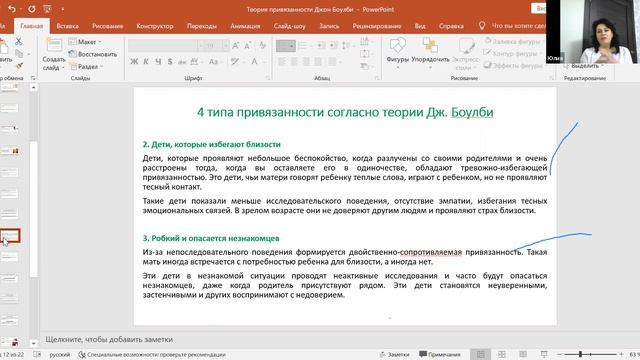Switch to Конструктор tab
640x360 pixels.
[155, 26]
